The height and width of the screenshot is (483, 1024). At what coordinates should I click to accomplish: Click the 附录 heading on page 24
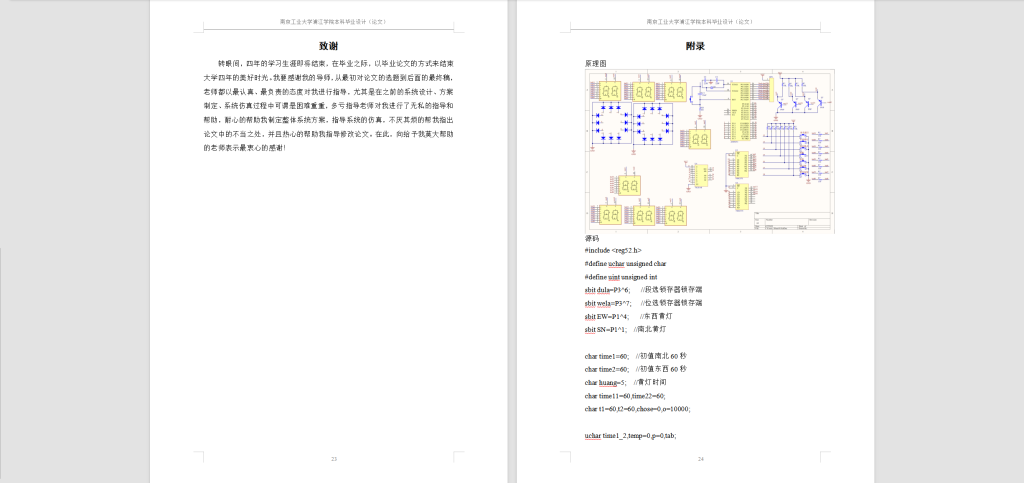(696, 46)
